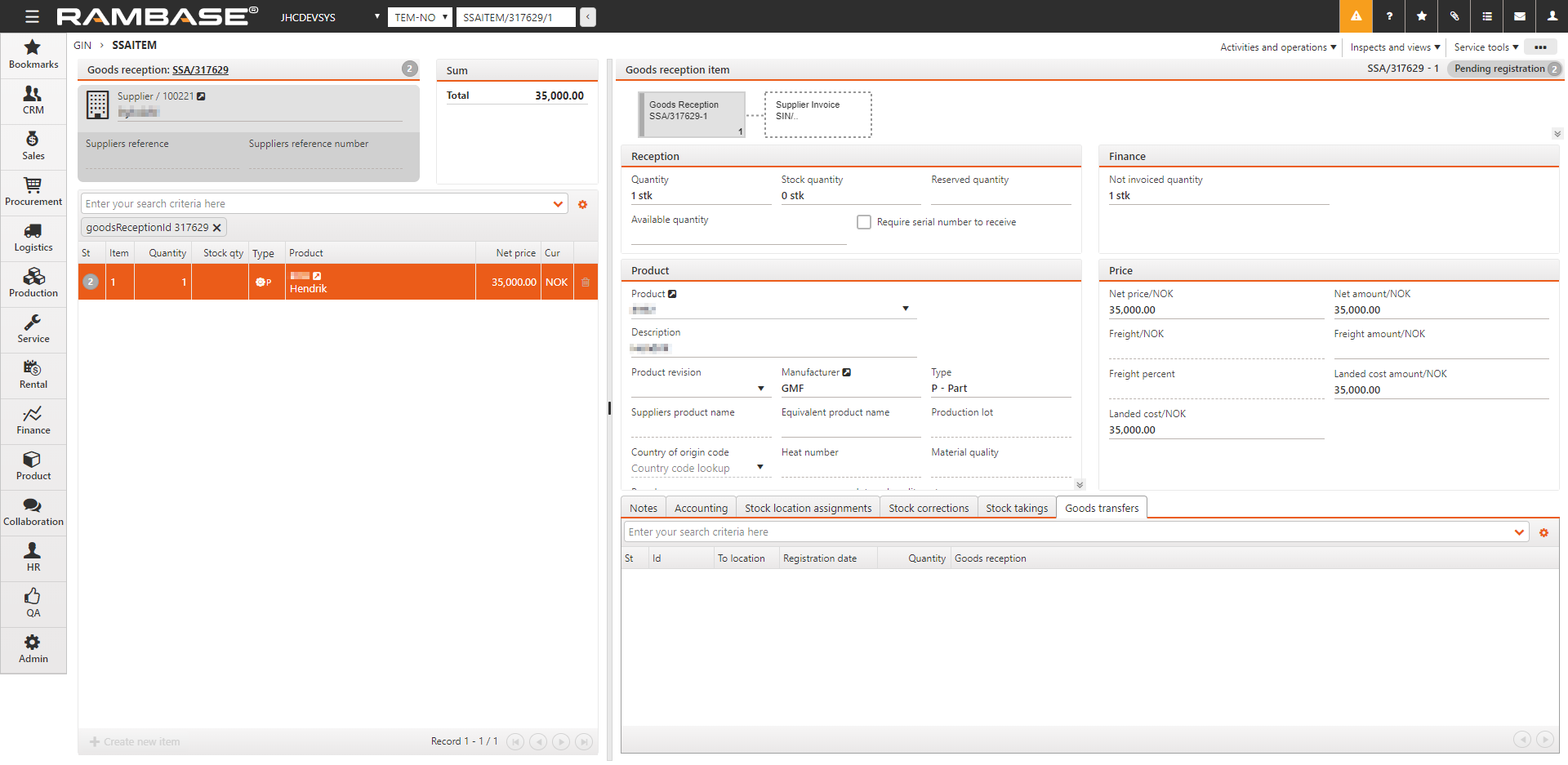Click the trash icon on item row
Image resolution: width=1568 pixels, height=765 pixels.
tap(586, 282)
